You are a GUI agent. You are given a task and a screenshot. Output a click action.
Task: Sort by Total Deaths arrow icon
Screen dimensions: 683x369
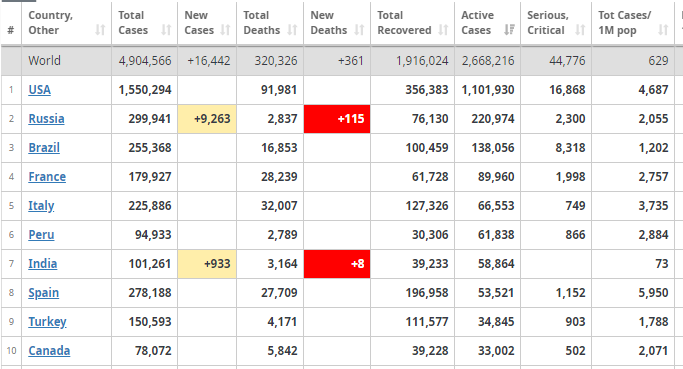[292, 30]
